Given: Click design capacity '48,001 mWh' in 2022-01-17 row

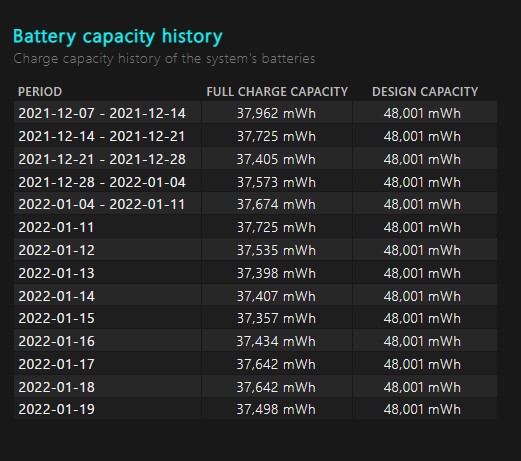Looking at the screenshot, I should coord(422,364).
